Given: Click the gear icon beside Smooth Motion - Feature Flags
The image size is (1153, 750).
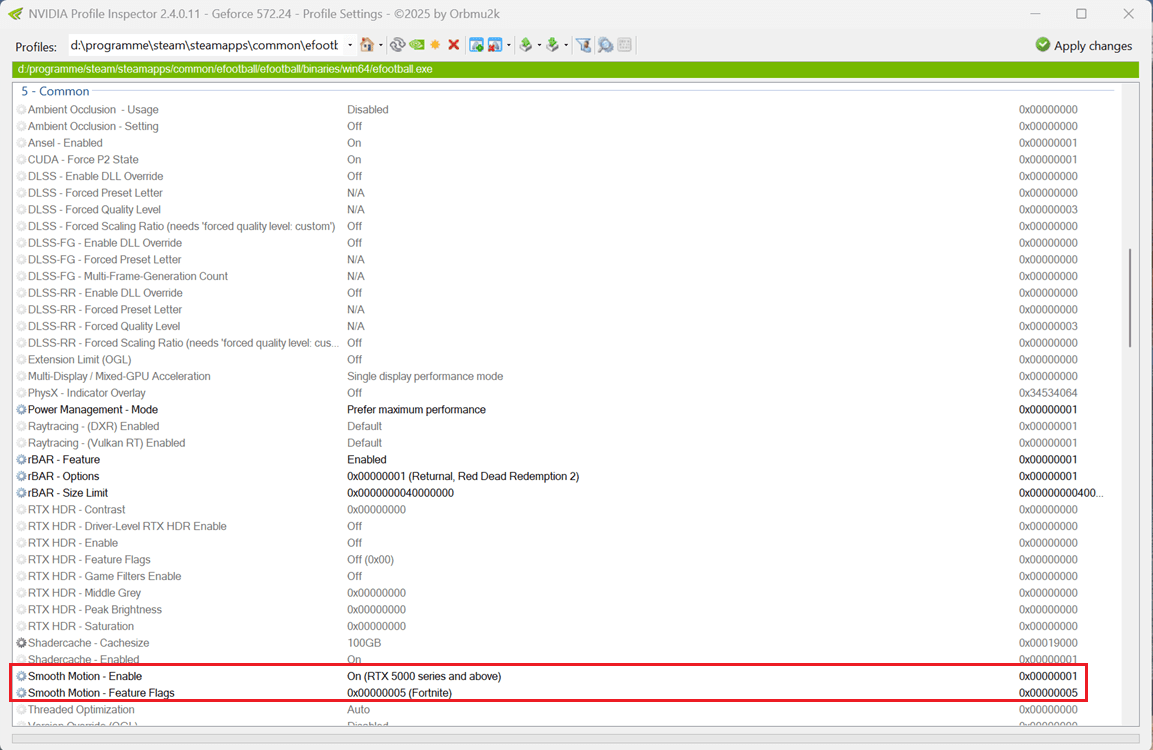Looking at the screenshot, I should (21, 693).
